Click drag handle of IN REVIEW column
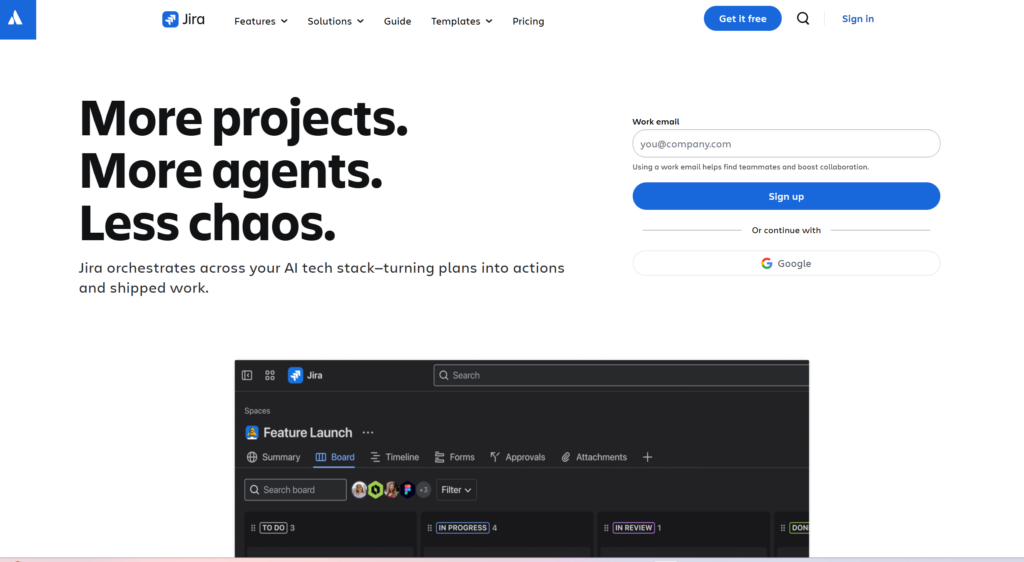This screenshot has height=562, width=1024. (x=606, y=528)
